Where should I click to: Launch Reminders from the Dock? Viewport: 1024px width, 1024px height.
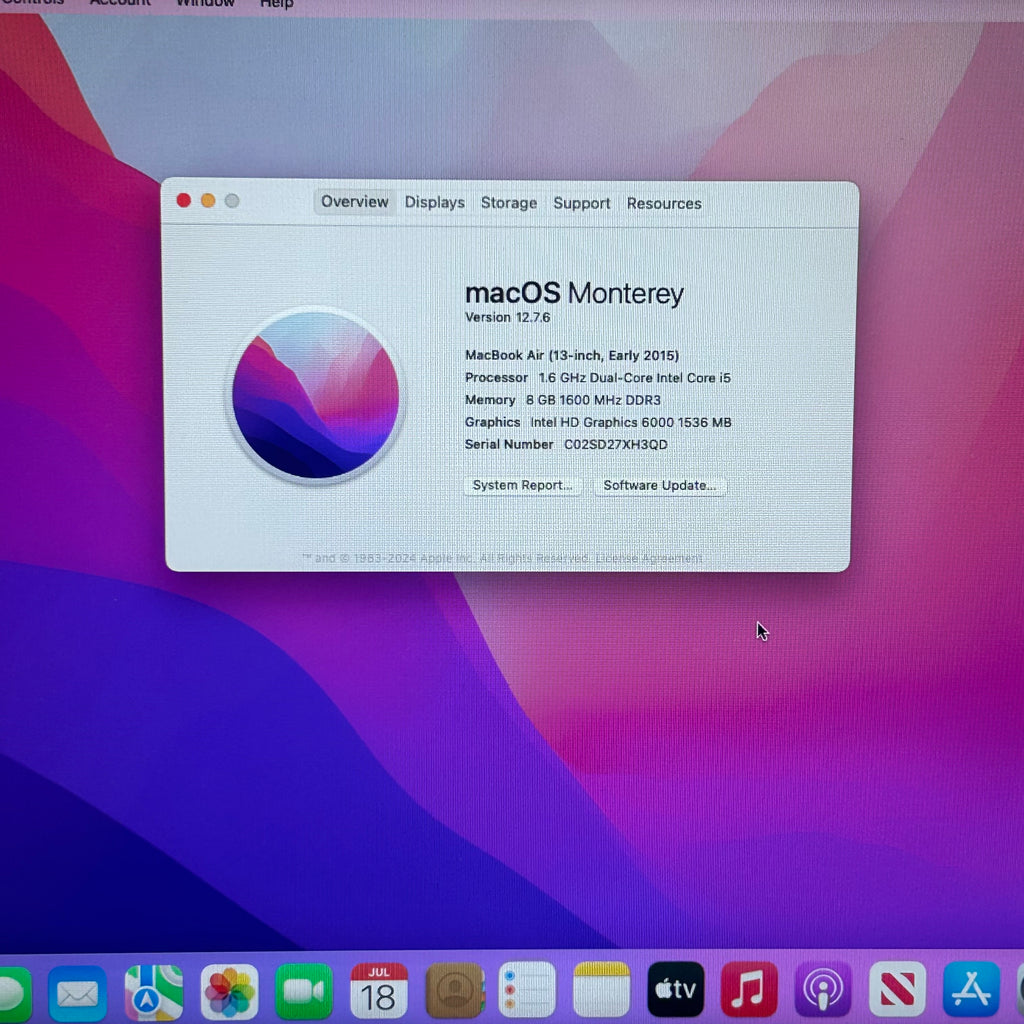pos(527,989)
